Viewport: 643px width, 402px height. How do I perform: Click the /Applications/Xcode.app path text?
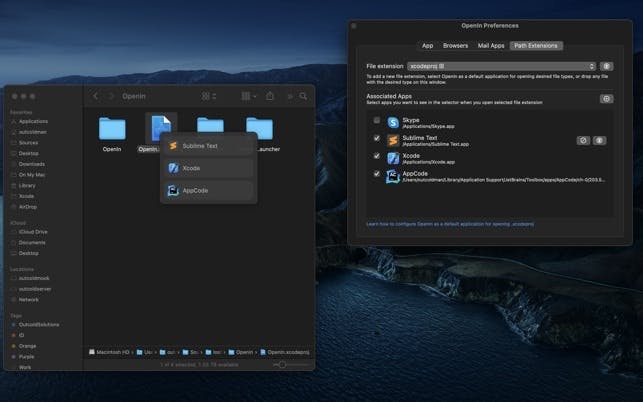click(x=428, y=162)
